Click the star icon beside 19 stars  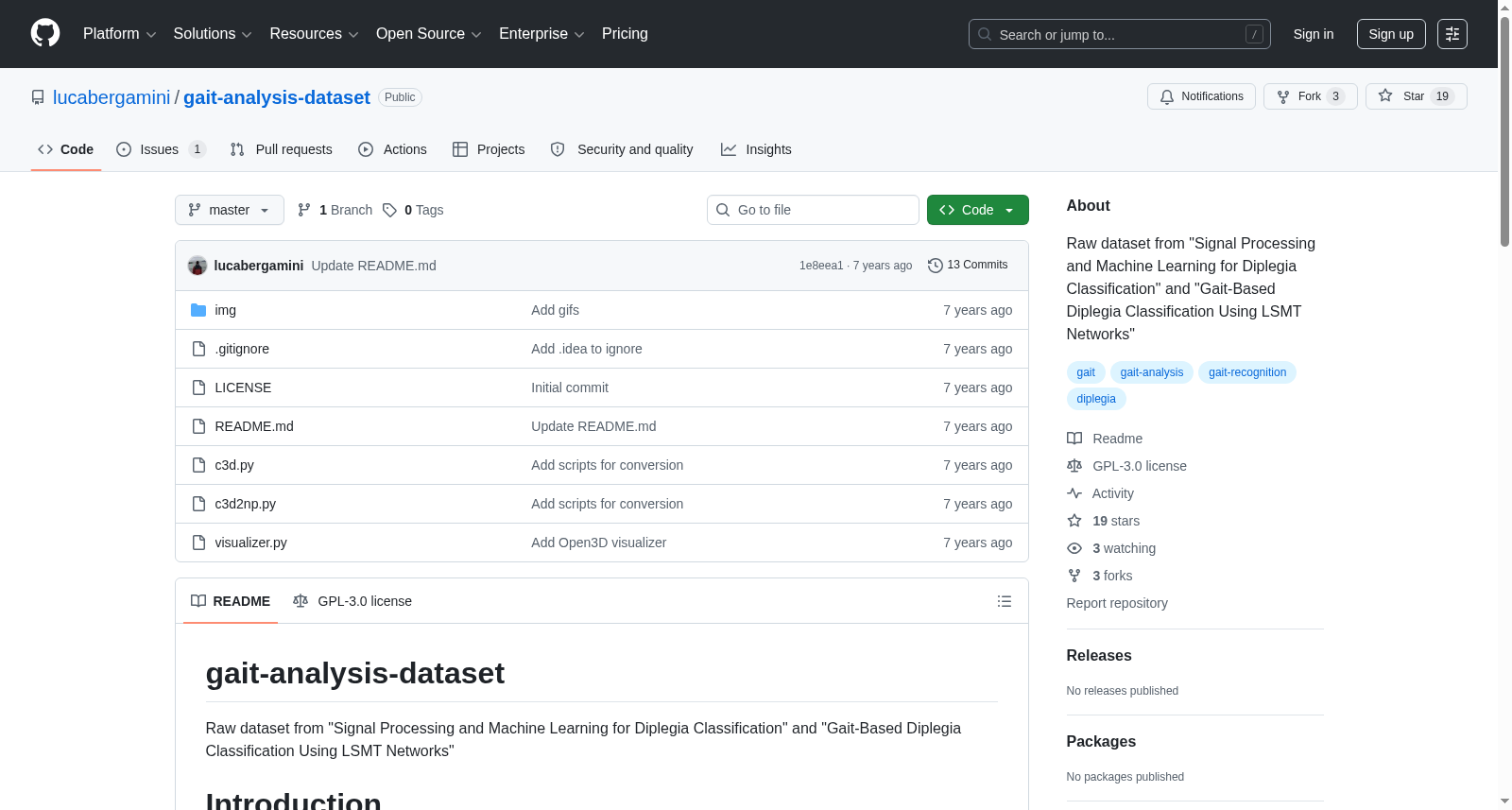(1074, 521)
